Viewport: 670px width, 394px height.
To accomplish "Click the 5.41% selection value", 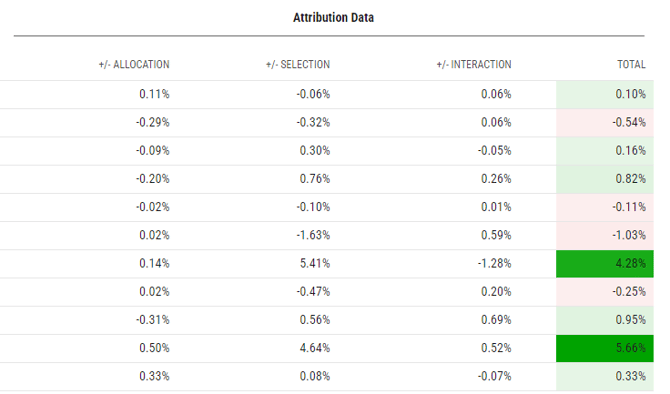I will 315,264.
